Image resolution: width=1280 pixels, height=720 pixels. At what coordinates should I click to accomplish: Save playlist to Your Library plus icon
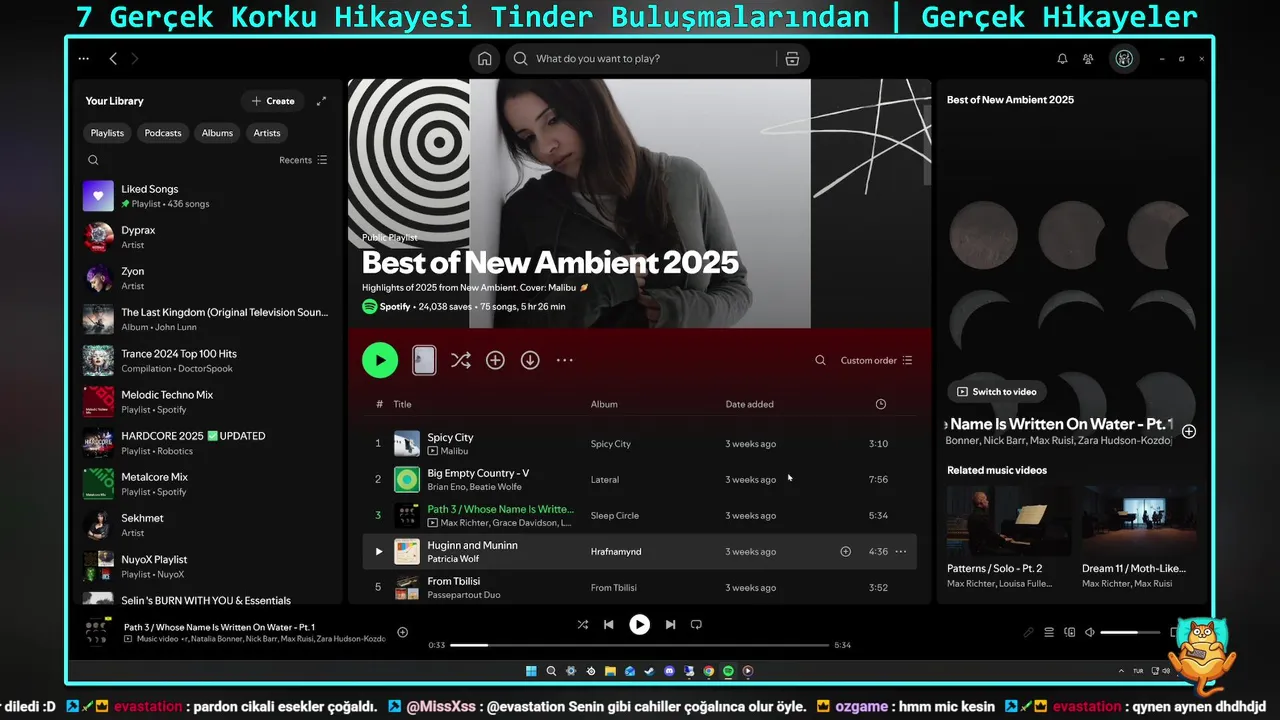495,360
